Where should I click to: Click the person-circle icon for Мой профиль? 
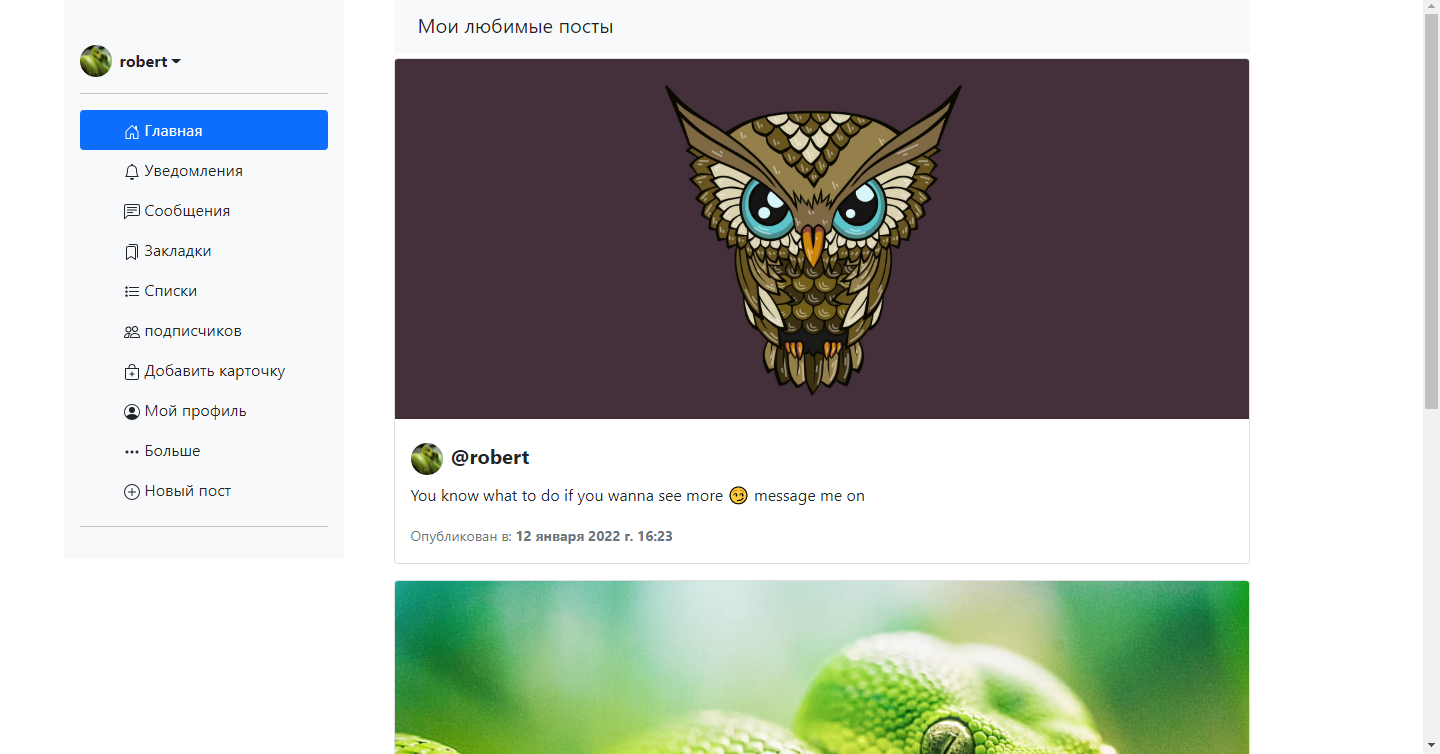point(132,411)
